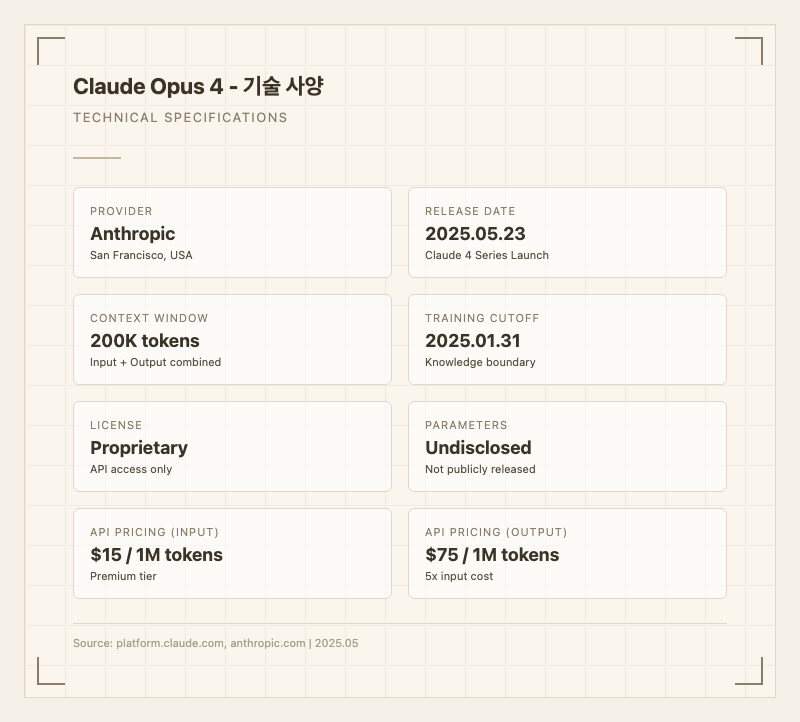
Task: Click the "5x input cost" caption
Action: point(459,576)
